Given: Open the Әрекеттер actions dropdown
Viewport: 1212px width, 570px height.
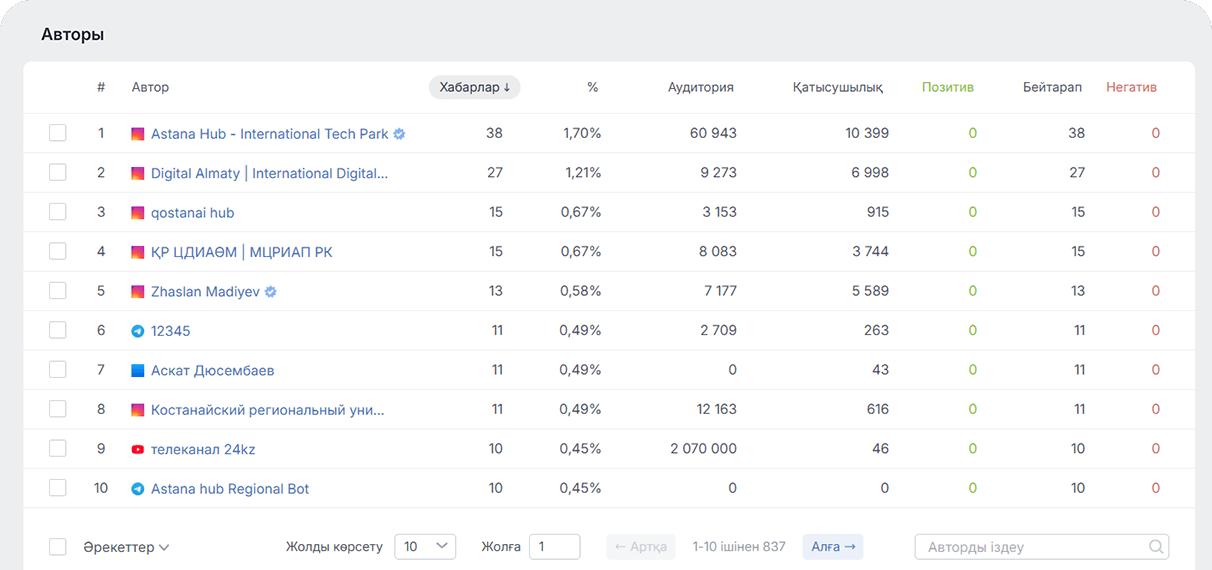Looking at the screenshot, I should (126, 547).
